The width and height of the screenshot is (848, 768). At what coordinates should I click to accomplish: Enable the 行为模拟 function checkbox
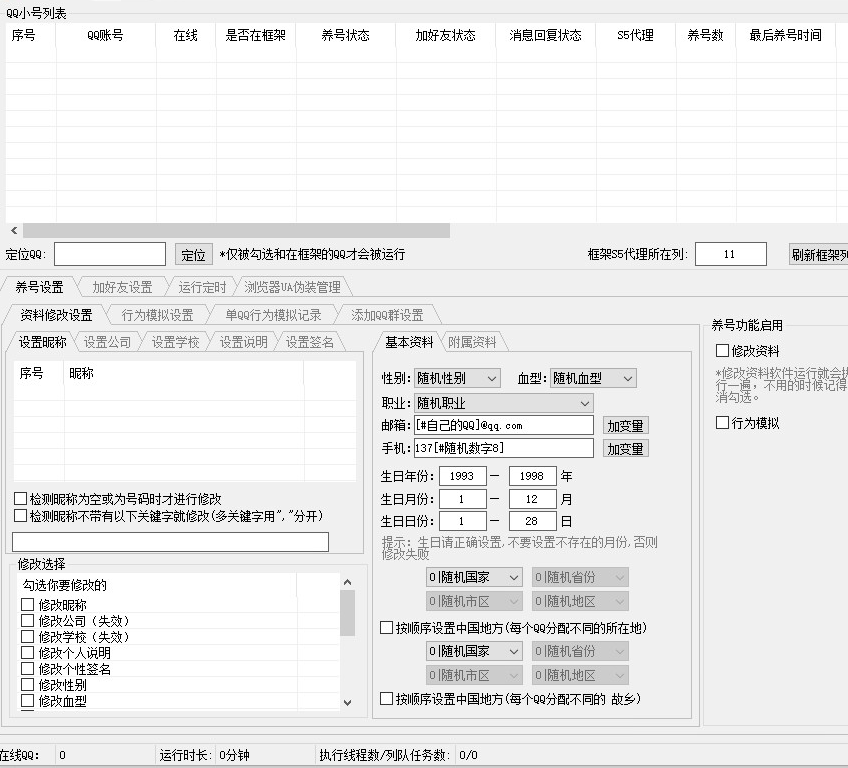pos(723,423)
